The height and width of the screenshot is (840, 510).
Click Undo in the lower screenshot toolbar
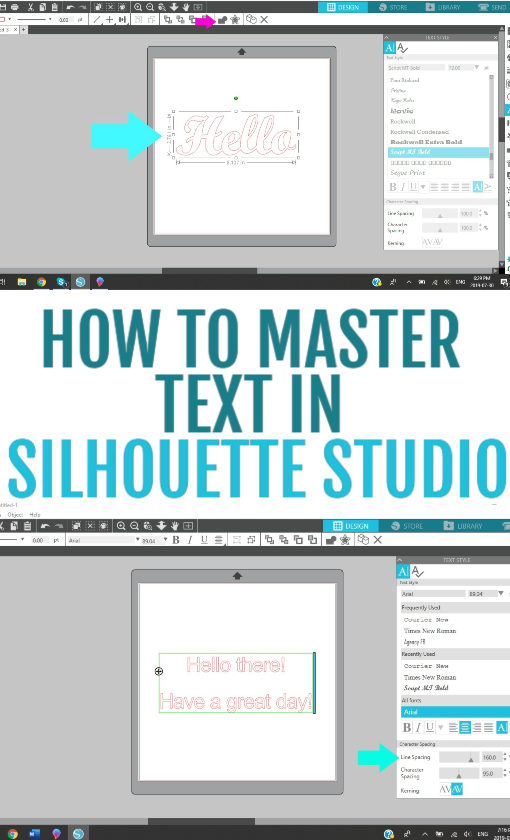(45, 526)
